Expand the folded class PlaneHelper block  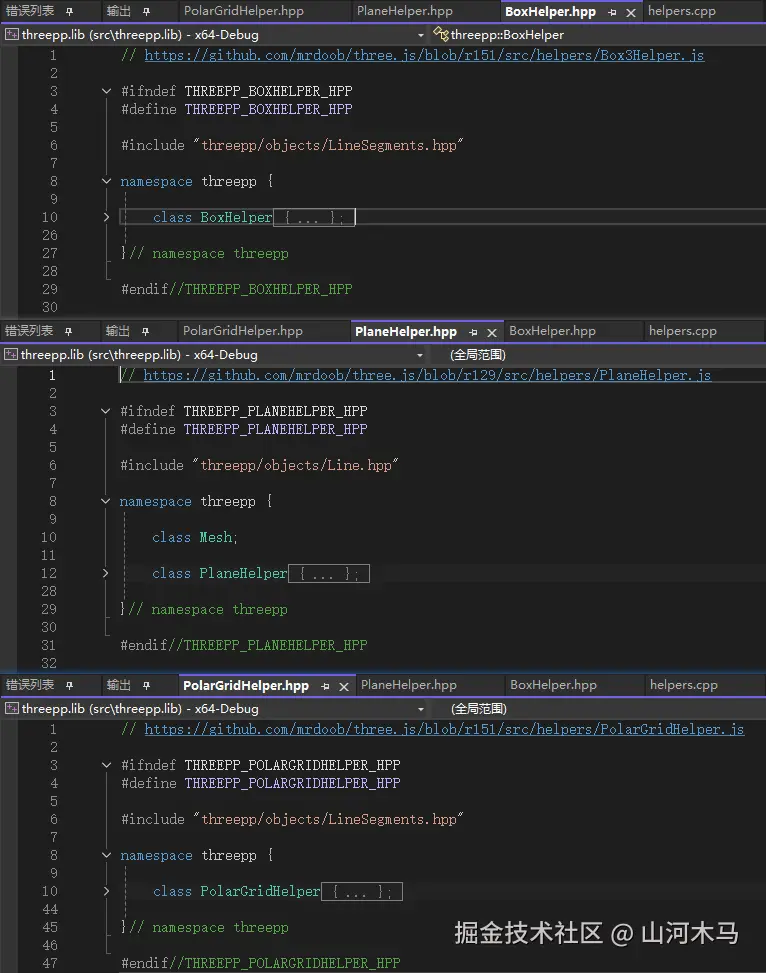(105, 573)
